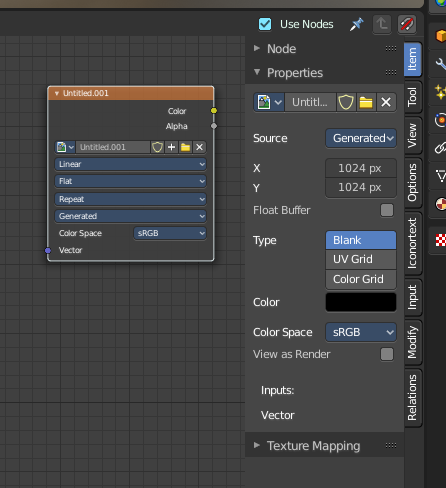Viewport: 446px width, 488px height.
Task: Open the Flat projection dropdown
Action: (131, 181)
